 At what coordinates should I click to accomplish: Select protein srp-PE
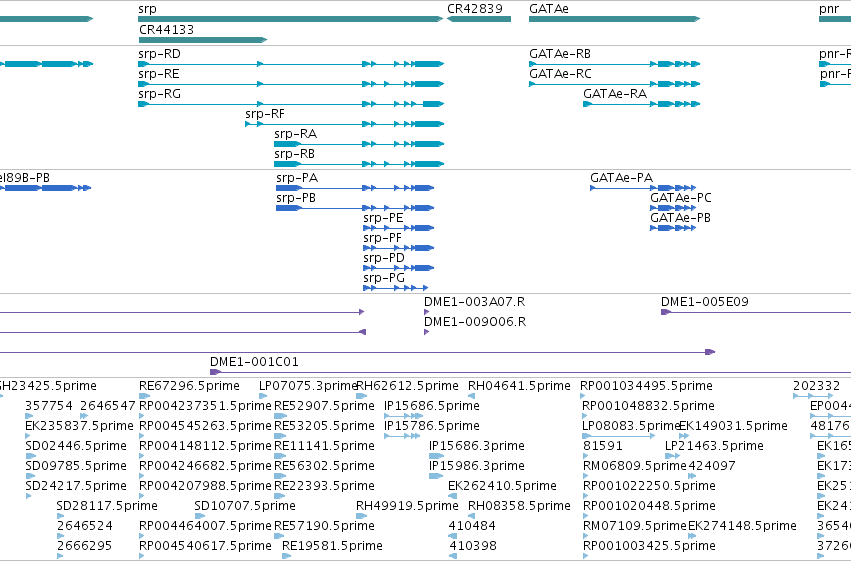(398, 228)
